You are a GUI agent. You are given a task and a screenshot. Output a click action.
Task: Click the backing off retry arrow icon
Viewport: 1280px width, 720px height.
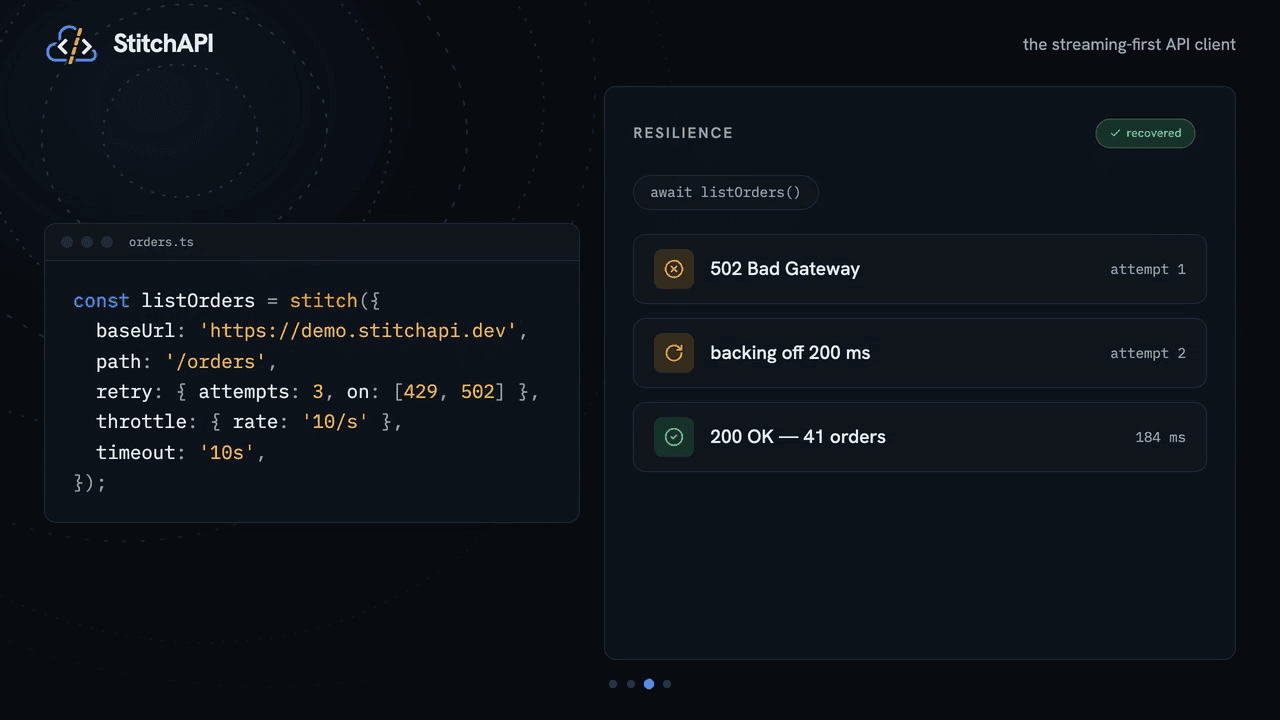coord(674,353)
